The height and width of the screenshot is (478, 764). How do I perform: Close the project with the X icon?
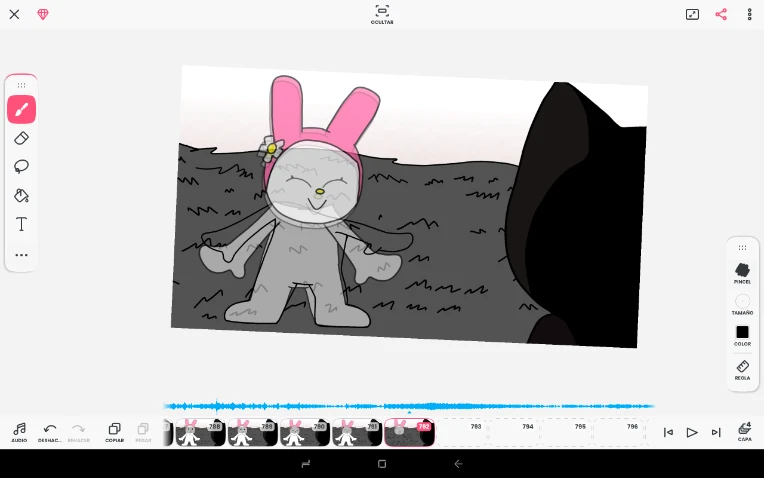[x=14, y=14]
